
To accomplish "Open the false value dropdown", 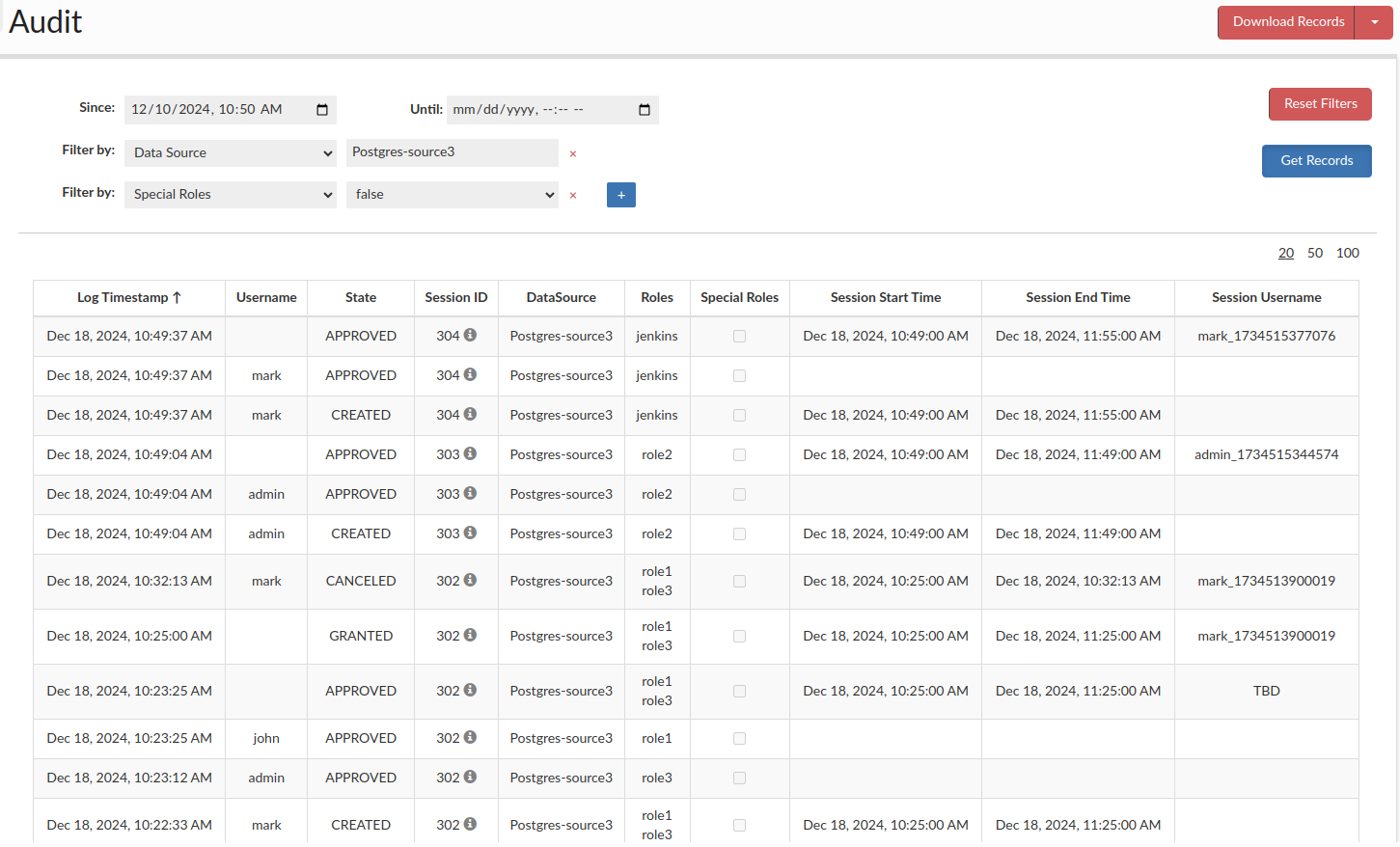I will point(452,195).
